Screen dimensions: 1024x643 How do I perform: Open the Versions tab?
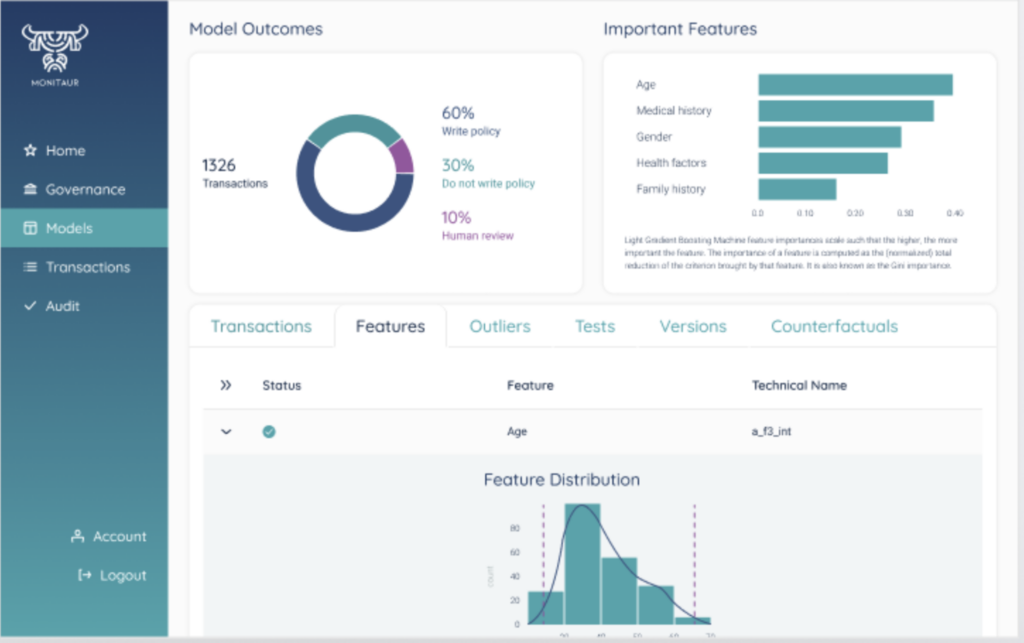[693, 326]
